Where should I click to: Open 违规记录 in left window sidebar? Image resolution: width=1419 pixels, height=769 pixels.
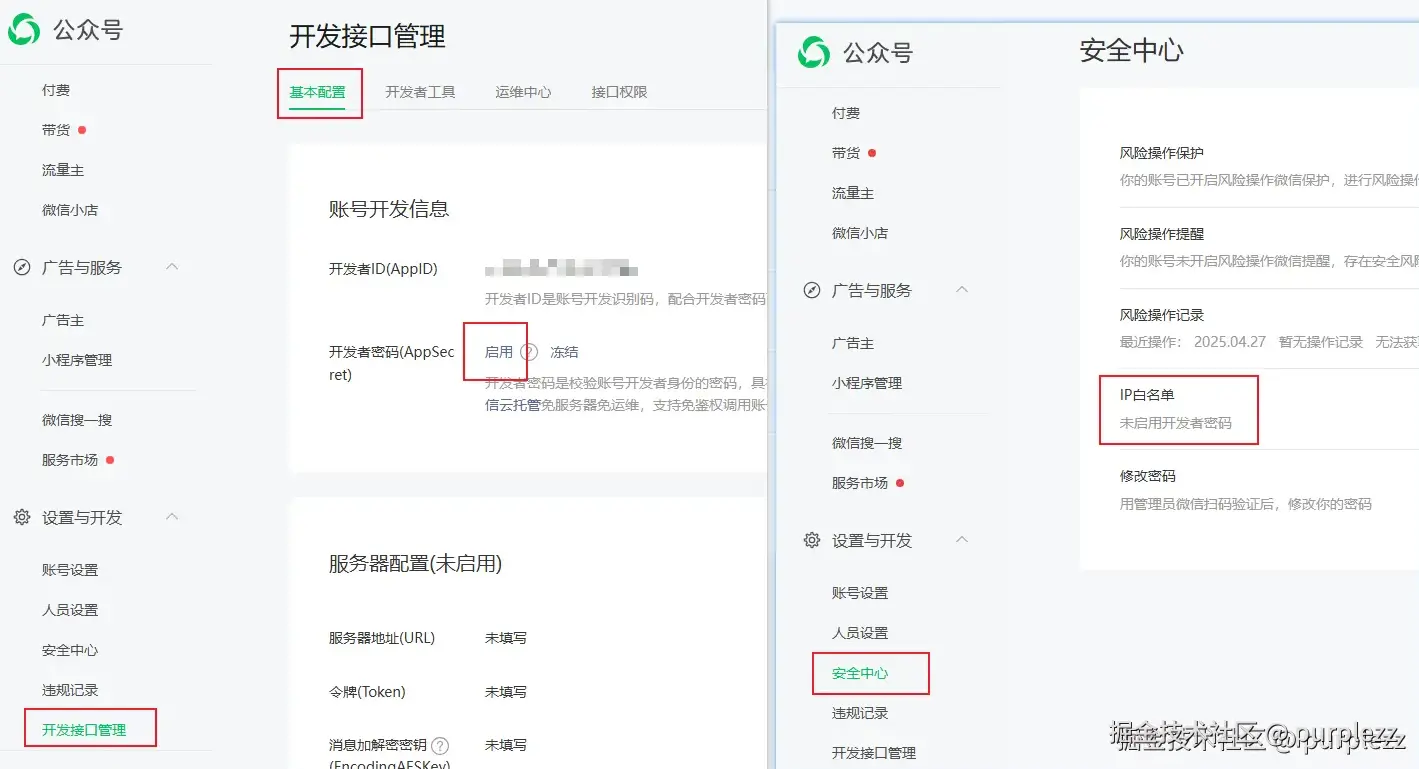[x=70, y=690]
